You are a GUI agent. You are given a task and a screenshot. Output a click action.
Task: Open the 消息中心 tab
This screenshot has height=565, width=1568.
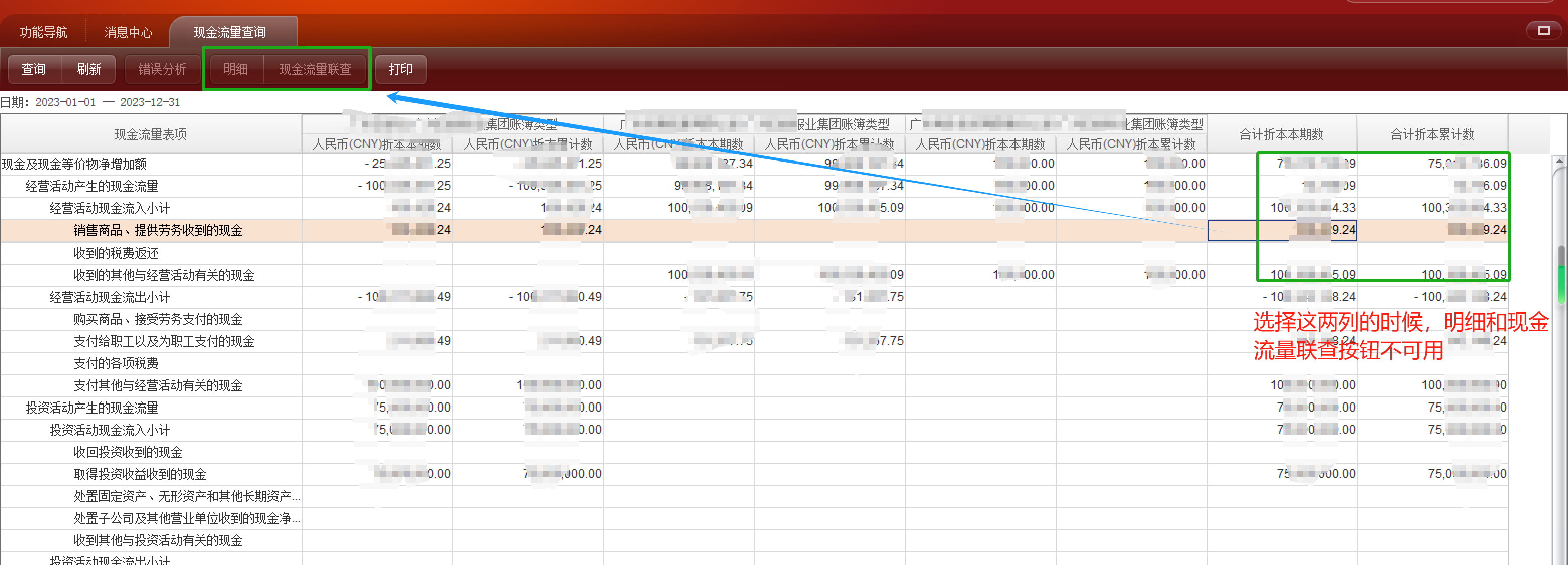[x=128, y=32]
